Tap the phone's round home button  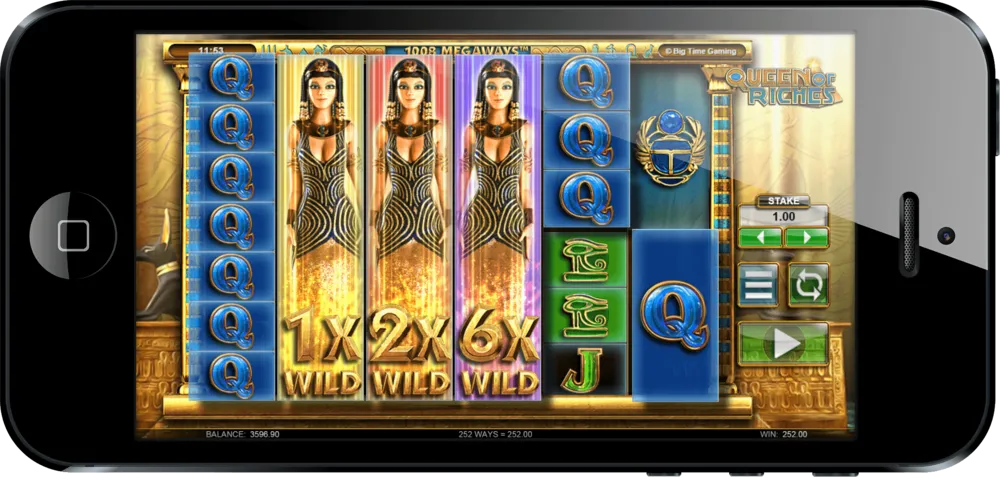pos(73,235)
